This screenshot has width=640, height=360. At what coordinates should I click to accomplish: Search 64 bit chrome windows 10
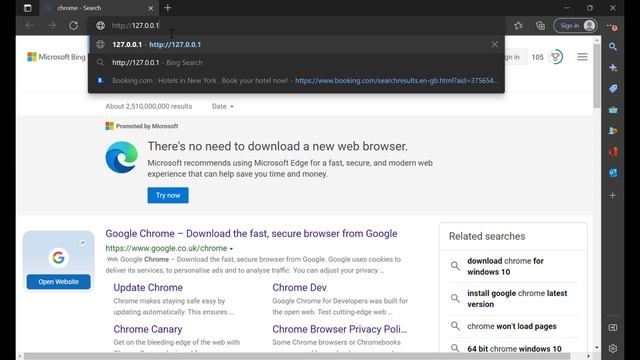point(514,349)
